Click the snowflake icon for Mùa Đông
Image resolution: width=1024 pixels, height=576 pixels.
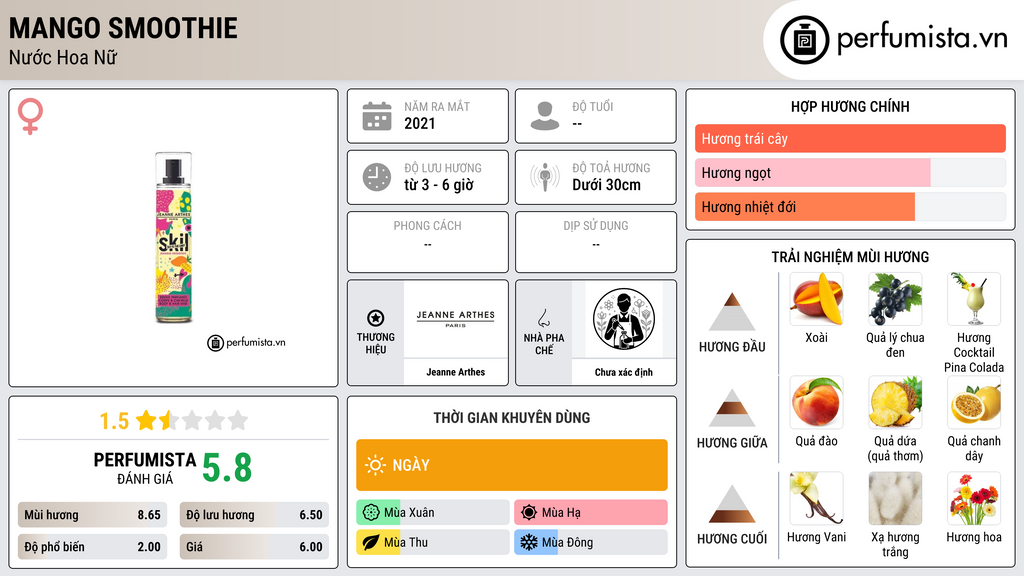tap(529, 542)
